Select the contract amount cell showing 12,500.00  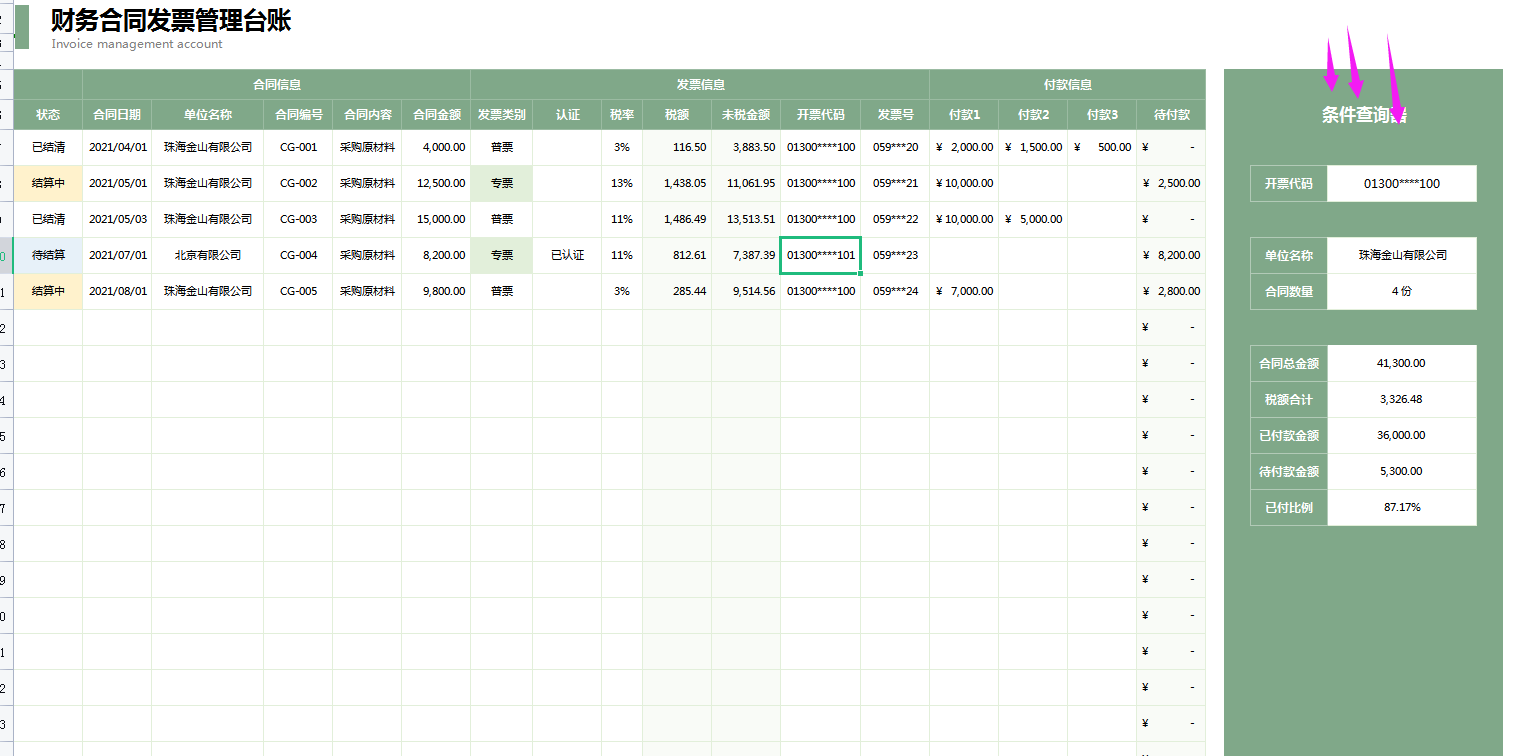click(436, 183)
